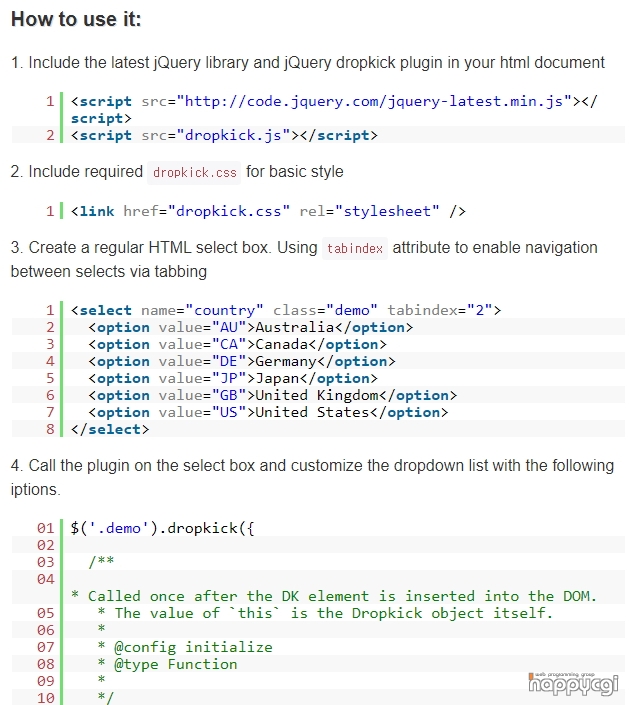
Task: Click the inline 'dropkick.css' code label
Action: pos(194,173)
